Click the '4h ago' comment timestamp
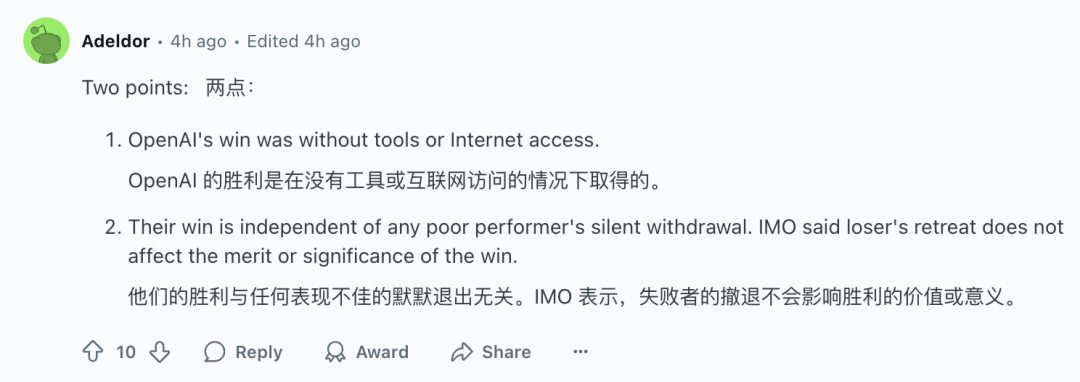 point(198,41)
